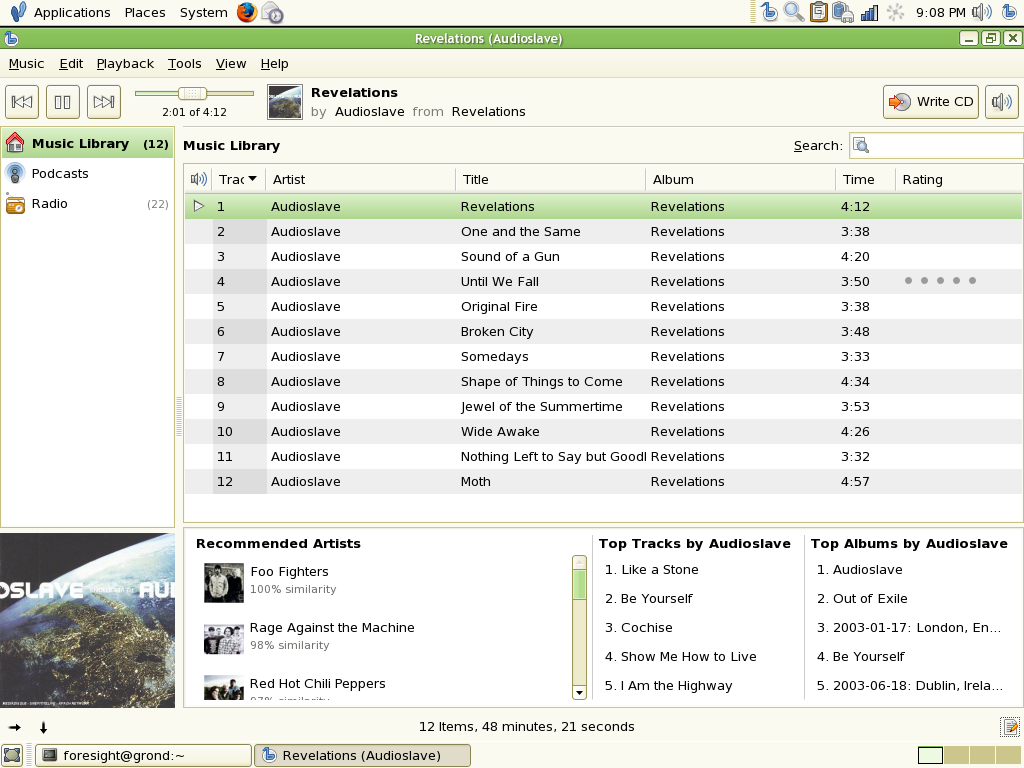Click the speaker column header icon

tap(199, 179)
